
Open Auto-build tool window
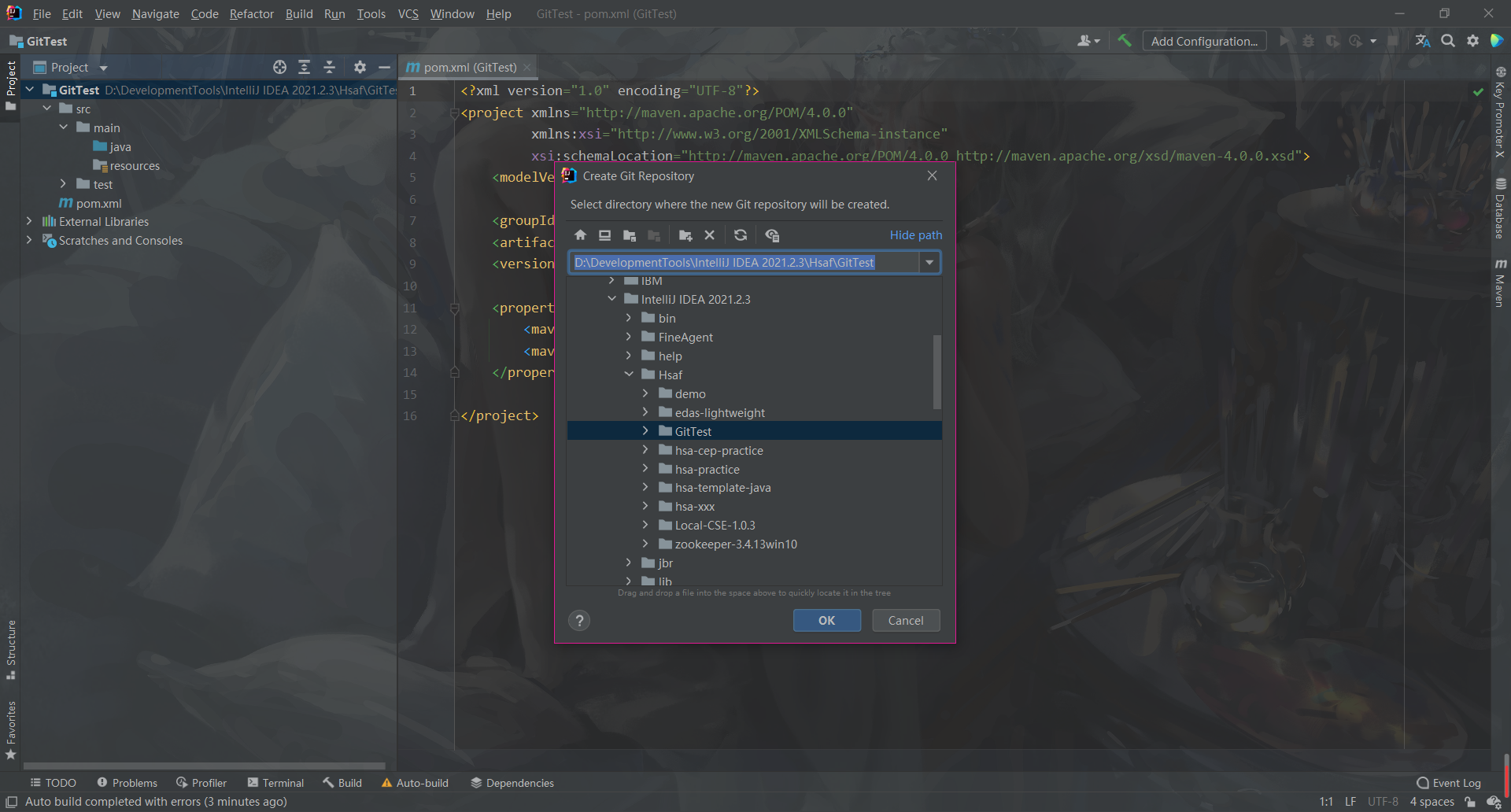415,783
